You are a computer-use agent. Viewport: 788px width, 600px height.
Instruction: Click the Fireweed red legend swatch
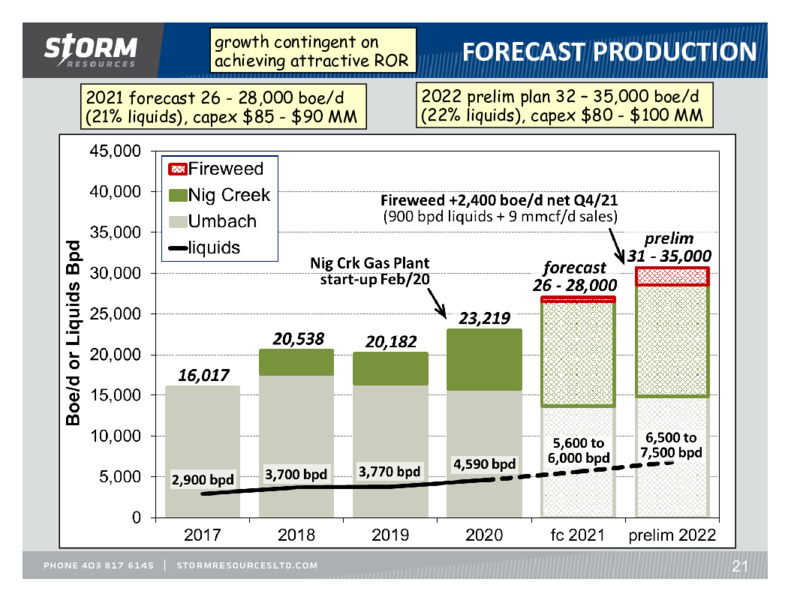point(177,169)
